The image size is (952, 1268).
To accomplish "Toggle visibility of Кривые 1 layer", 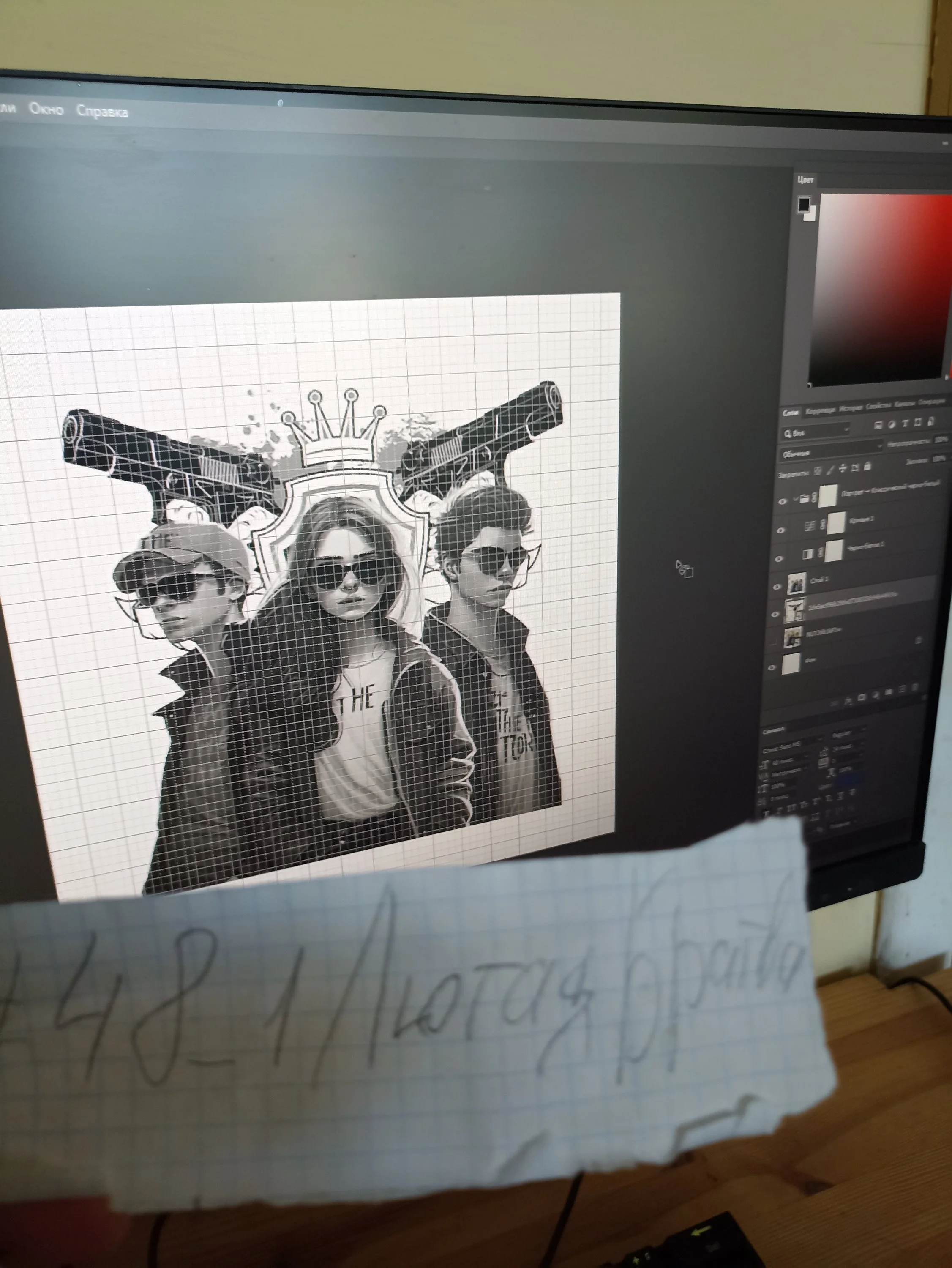I will 780,530.
